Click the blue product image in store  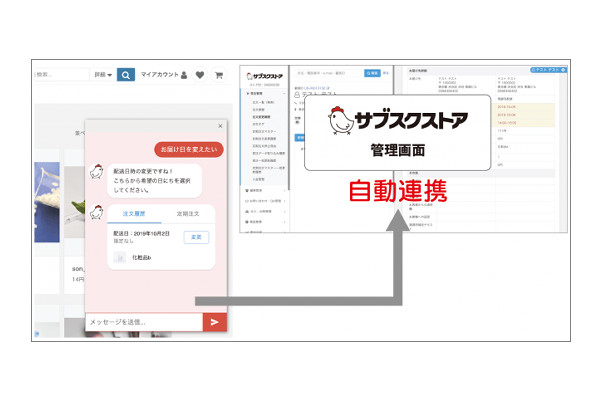point(47,202)
